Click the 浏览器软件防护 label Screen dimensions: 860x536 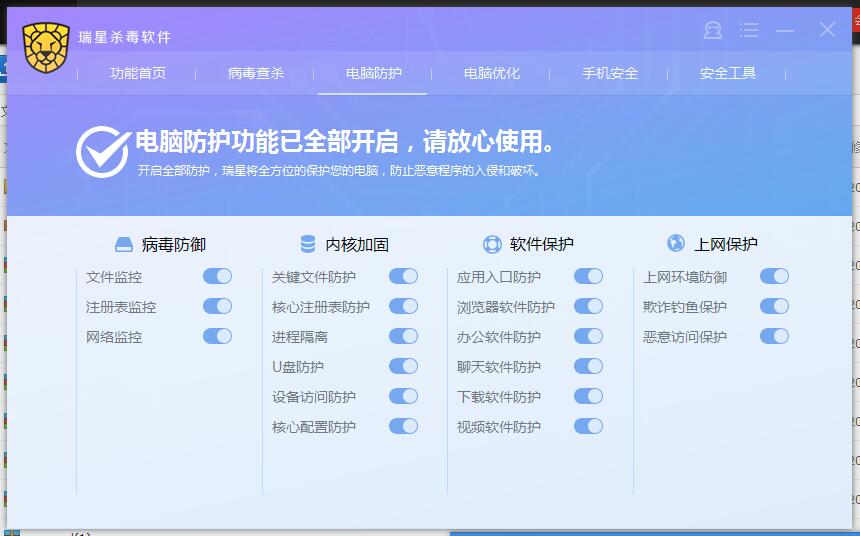506,307
